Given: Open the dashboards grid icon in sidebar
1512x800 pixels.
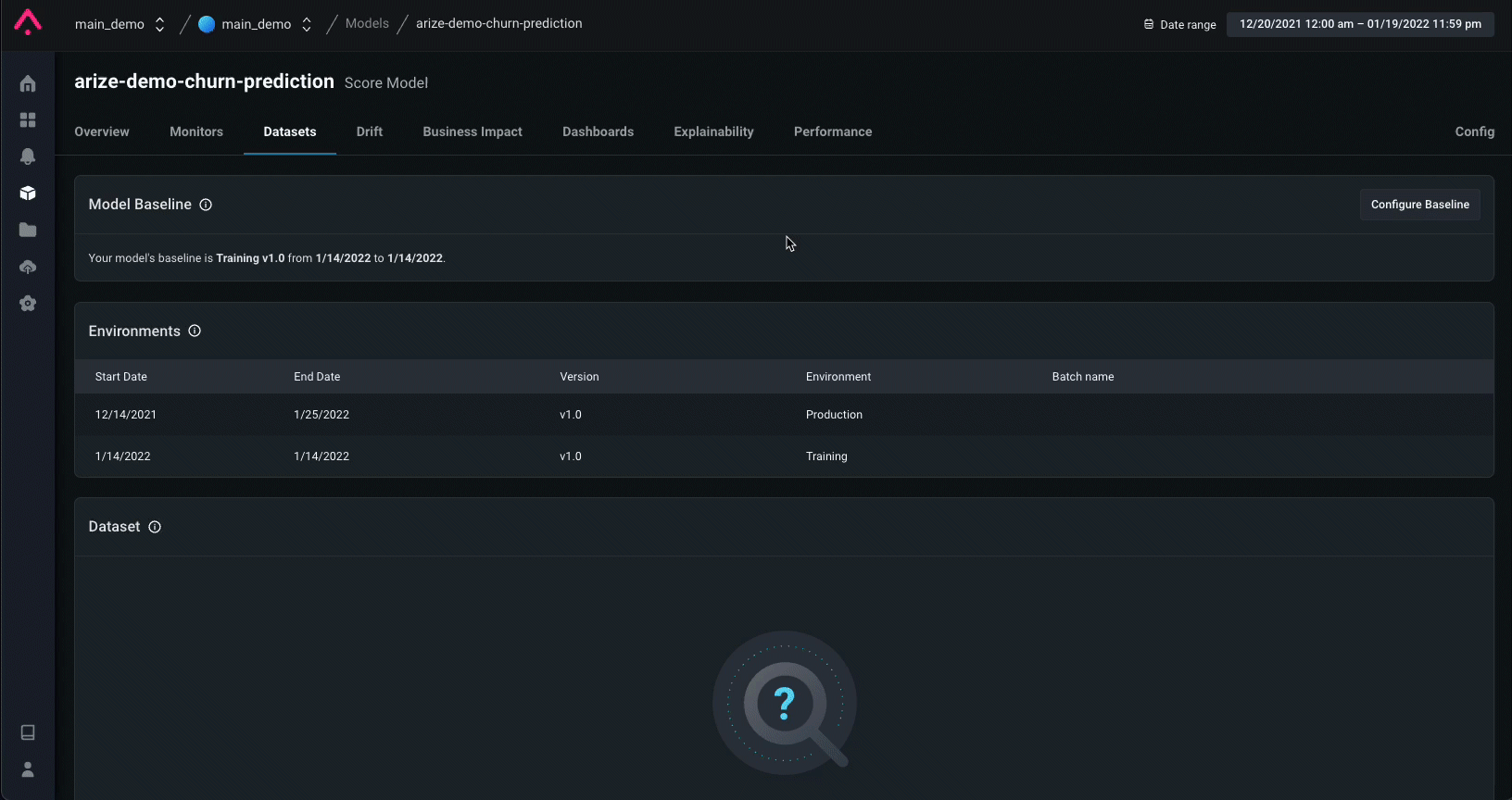Looking at the screenshot, I should coord(28,120).
